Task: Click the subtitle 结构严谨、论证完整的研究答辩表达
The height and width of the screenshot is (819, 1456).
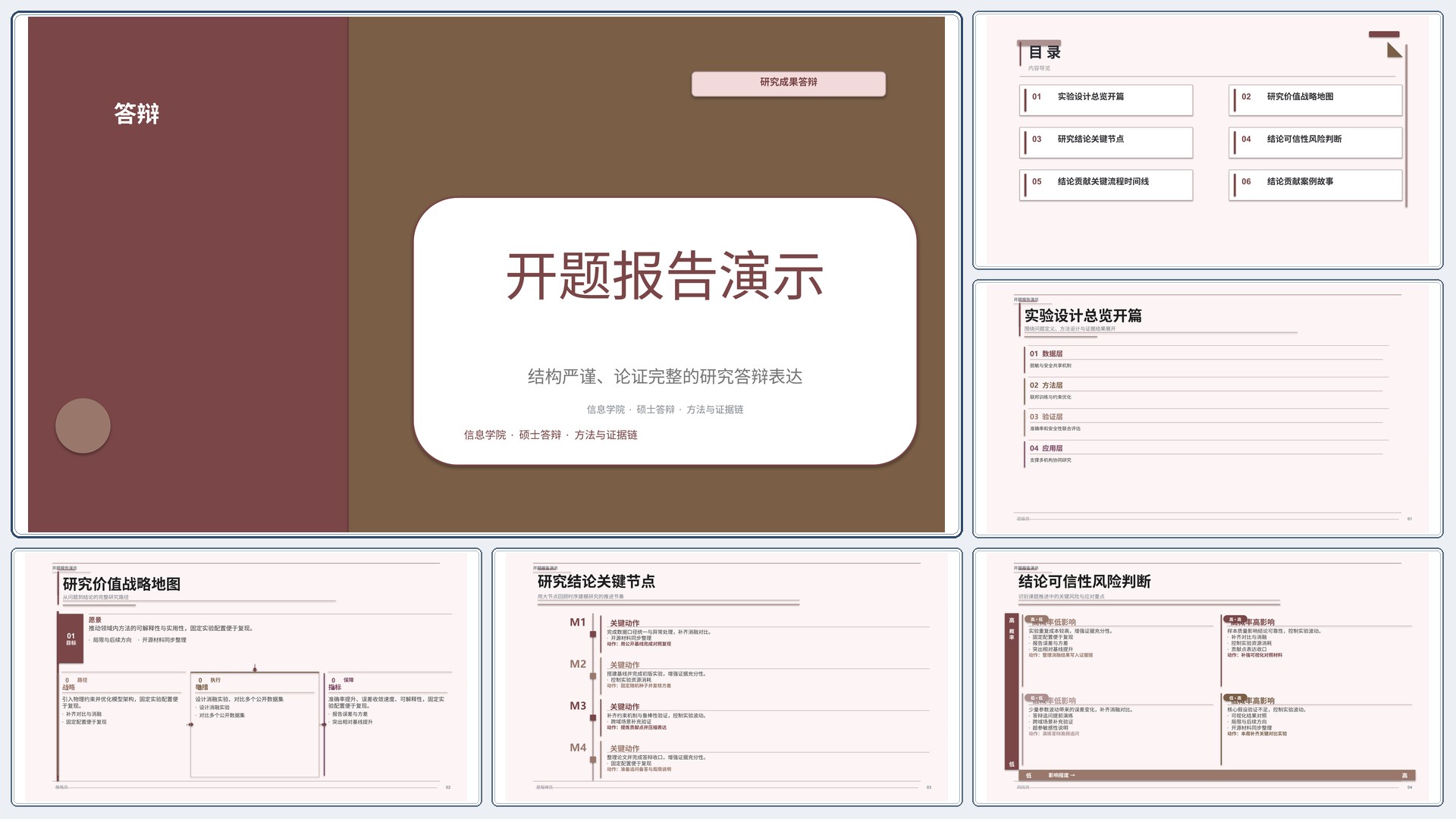Action: pos(665,376)
